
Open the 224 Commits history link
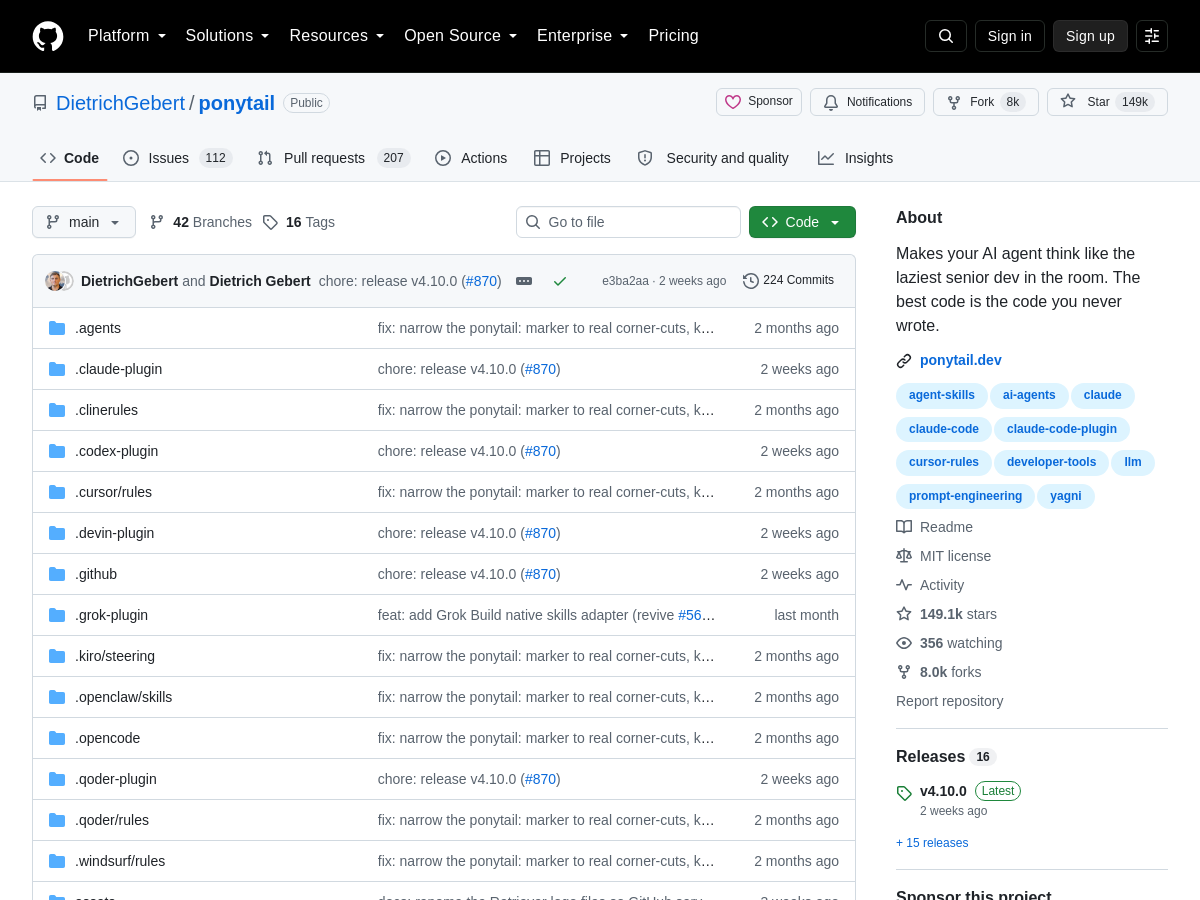click(788, 281)
